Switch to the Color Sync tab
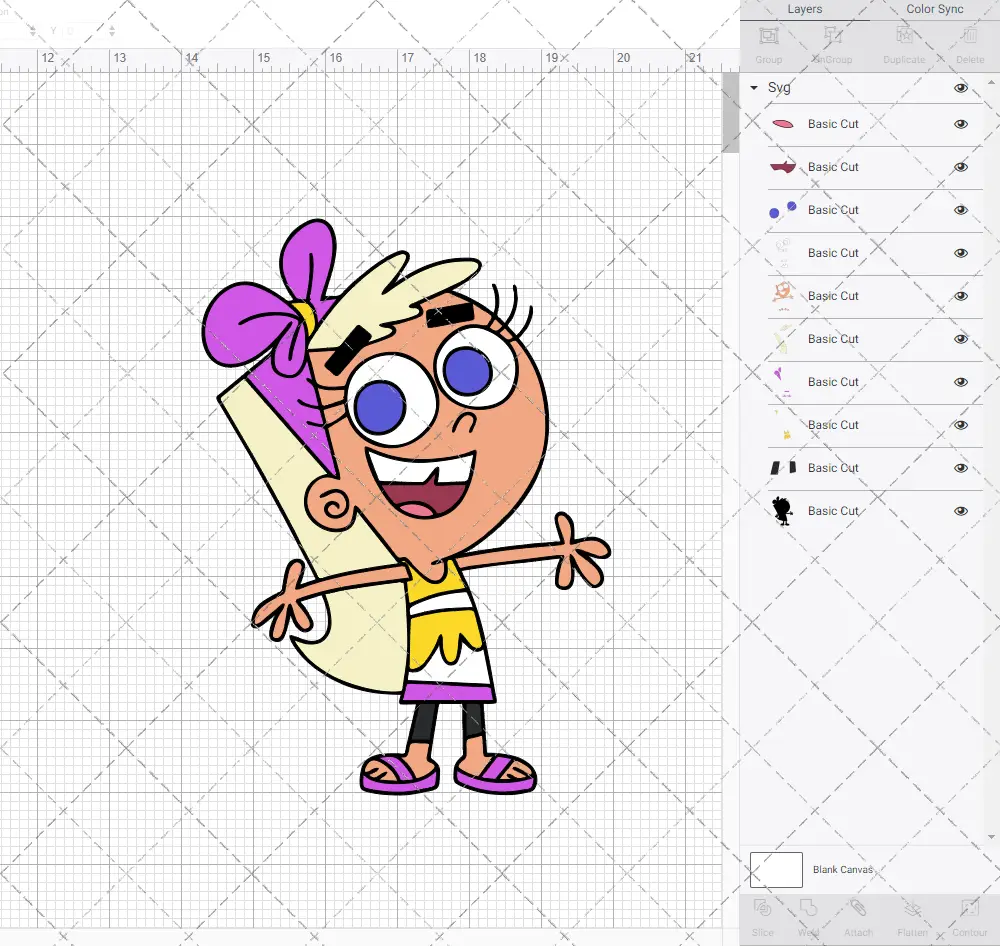The height and width of the screenshot is (946, 1000). (934, 9)
